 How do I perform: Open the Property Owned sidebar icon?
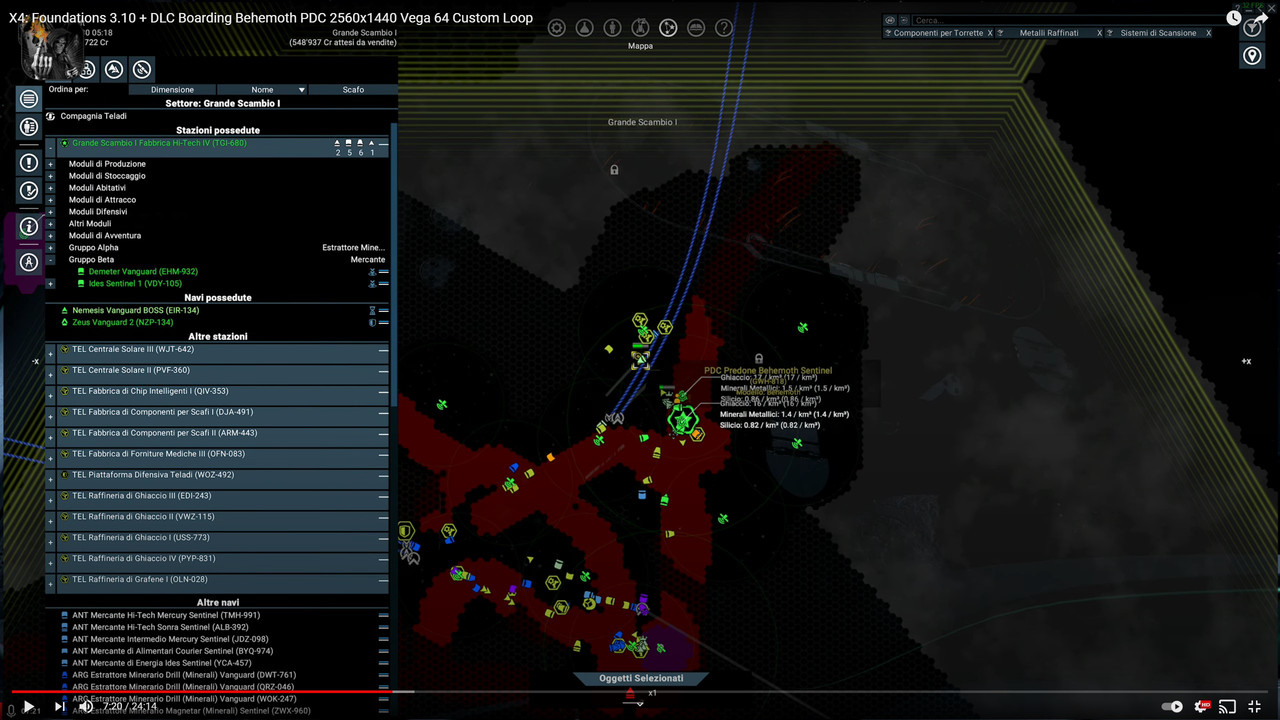pos(29,127)
